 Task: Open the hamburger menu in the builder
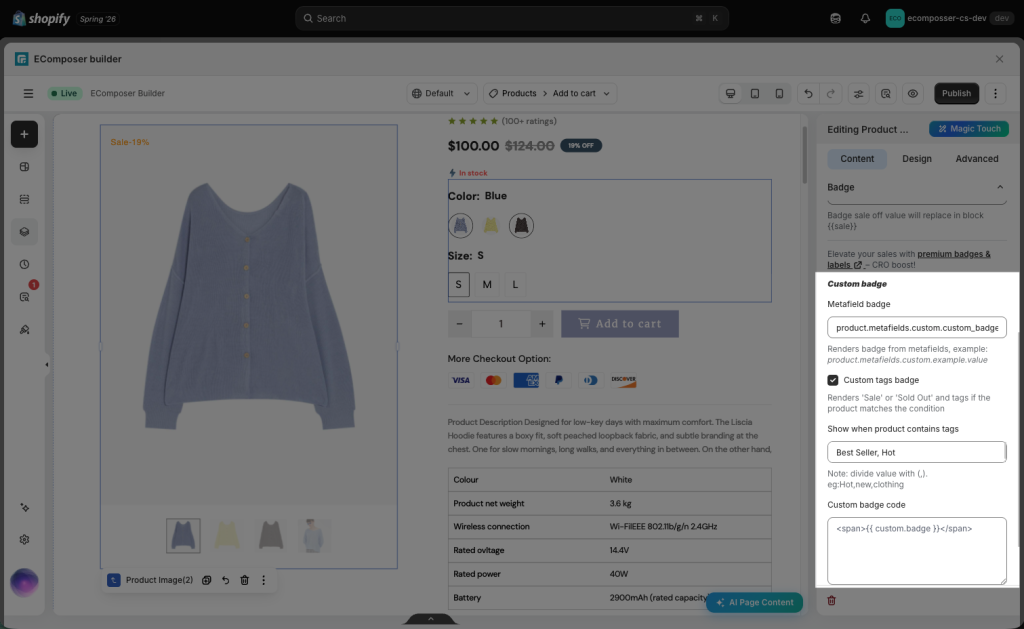click(x=28, y=93)
